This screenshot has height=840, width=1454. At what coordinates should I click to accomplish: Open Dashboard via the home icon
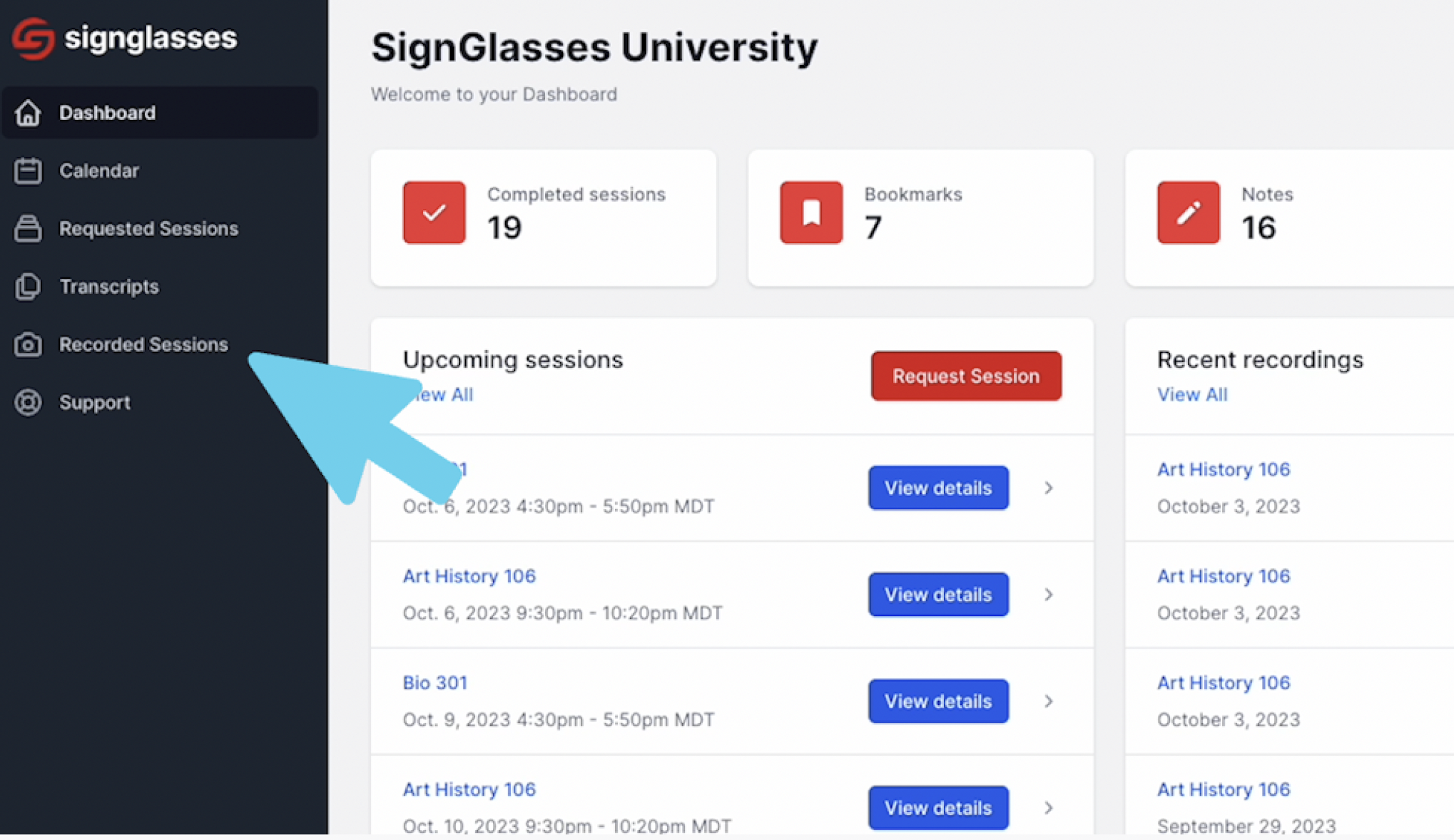(x=28, y=113)
